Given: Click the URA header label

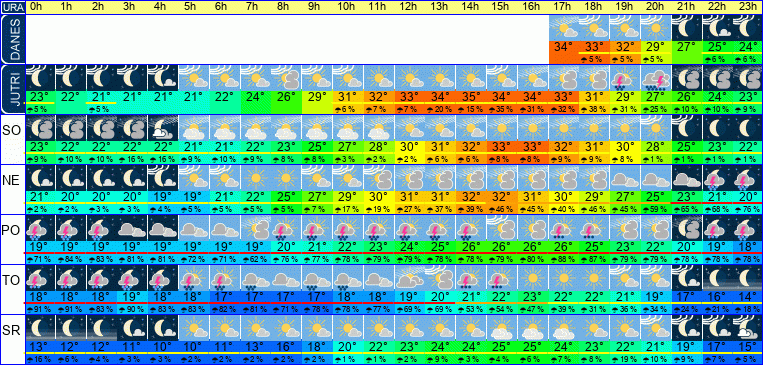Looking at the screenshot, I should pos(12,7).
